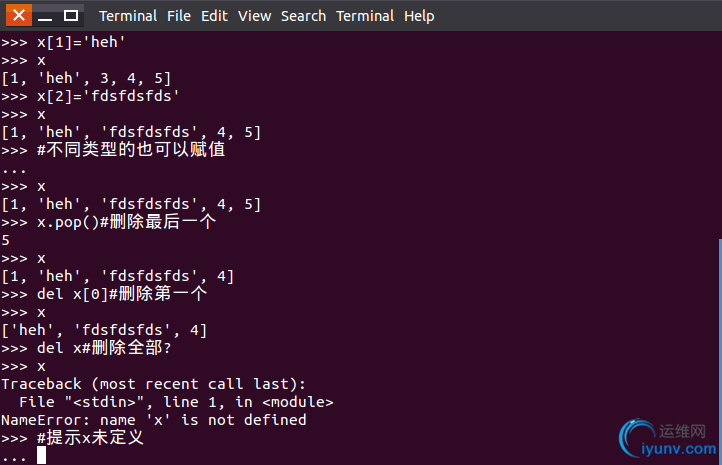Click the x[2]='fdsfdsfds' assignment line
The image size is (722, 465).
pyautogui.click(x=90, y=96)
